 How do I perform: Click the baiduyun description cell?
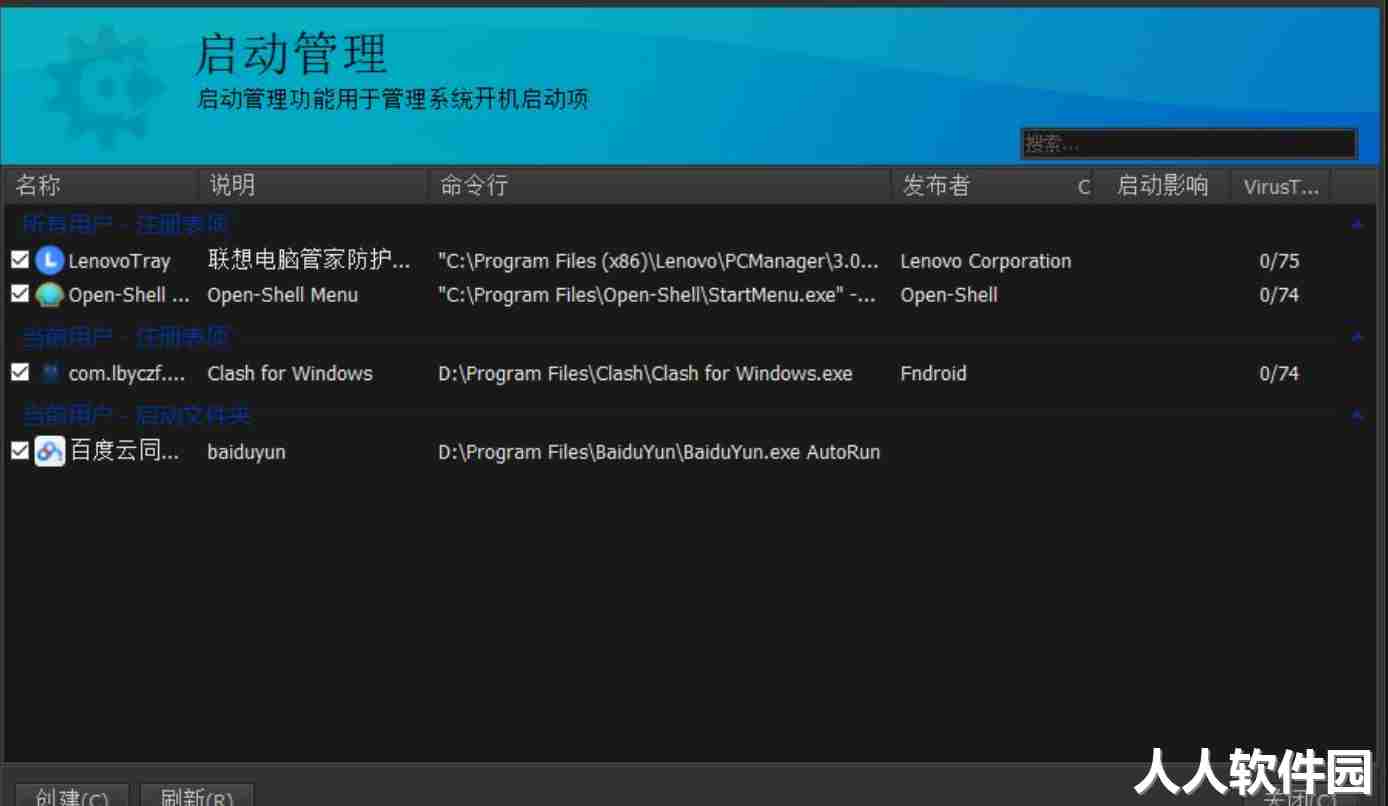[246, 452]
